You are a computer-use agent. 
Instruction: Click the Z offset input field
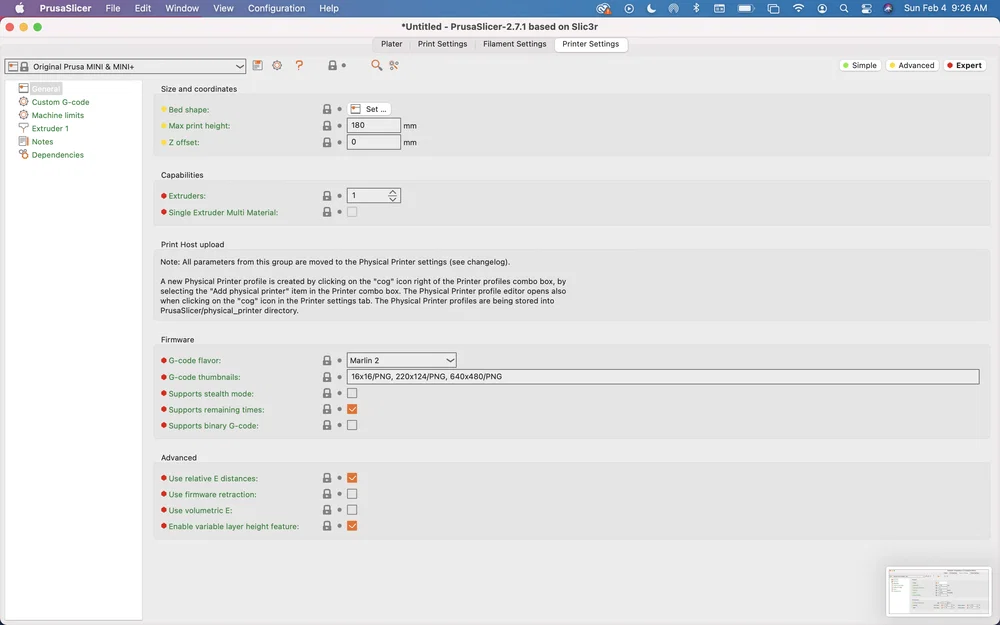(374, 142)
